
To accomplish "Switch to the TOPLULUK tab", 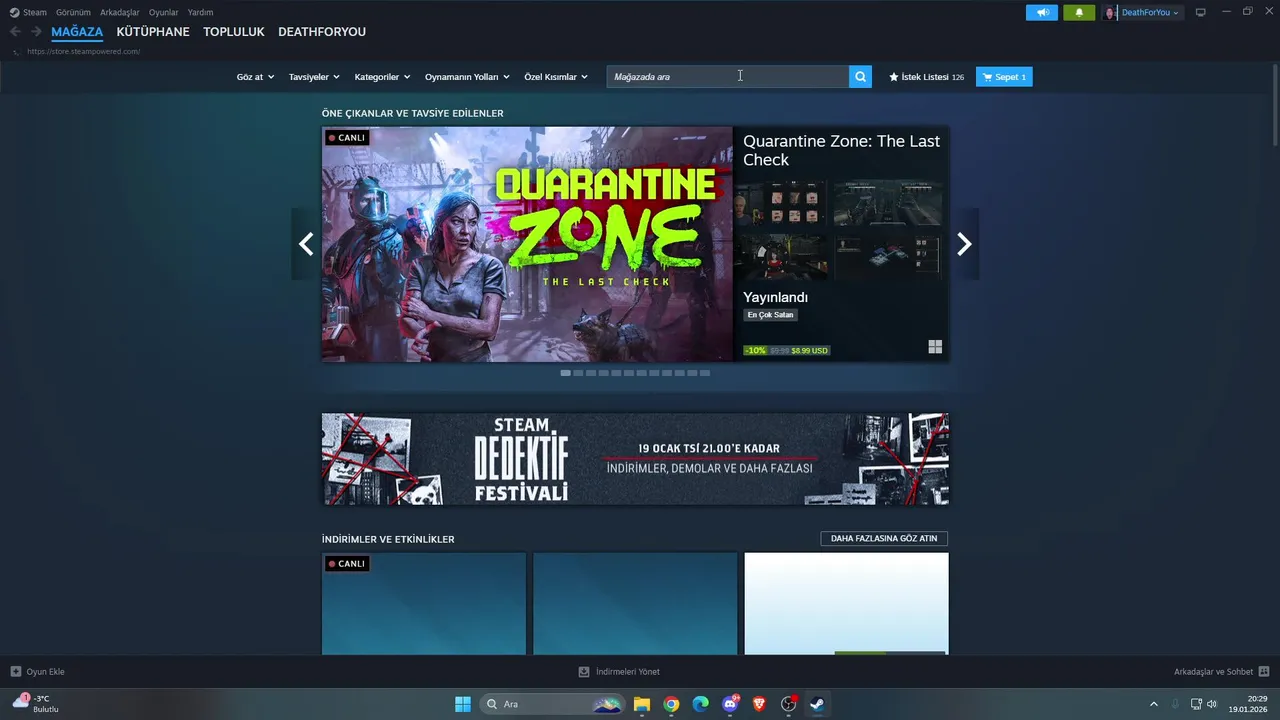I will [x=234, y=32].
